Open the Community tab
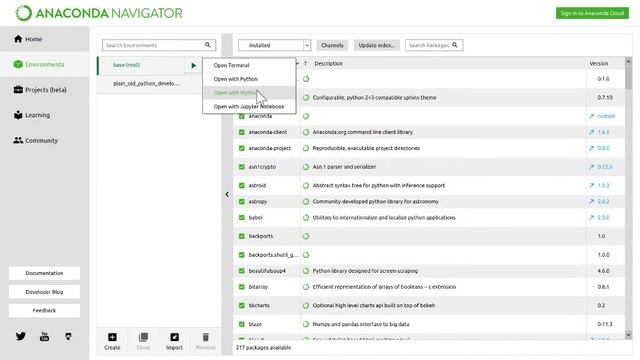This screenshot has height=360, width=640. pos(44,140)
